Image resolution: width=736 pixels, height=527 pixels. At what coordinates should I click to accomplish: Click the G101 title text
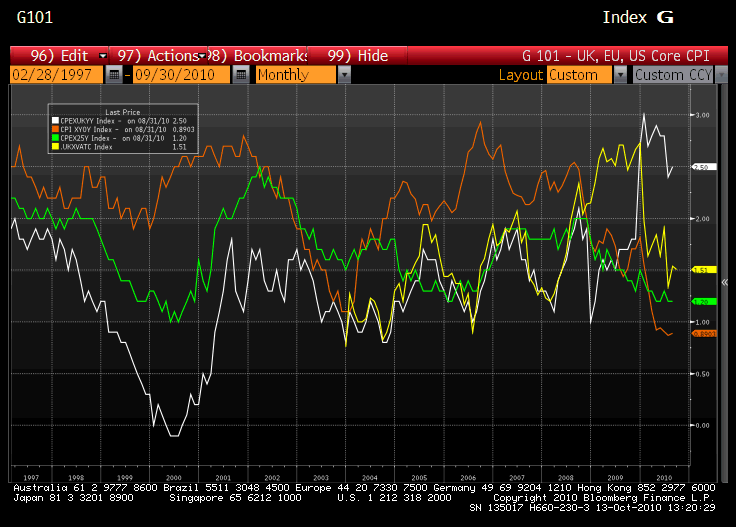coord(35,18)
